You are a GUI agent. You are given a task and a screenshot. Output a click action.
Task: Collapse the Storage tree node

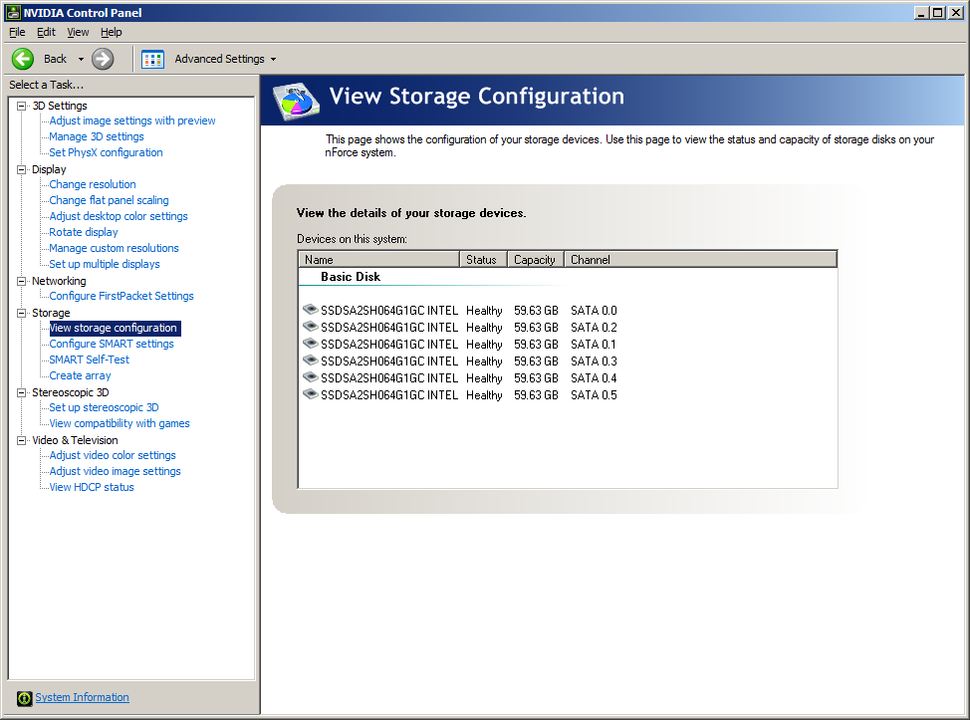point(22,313)
